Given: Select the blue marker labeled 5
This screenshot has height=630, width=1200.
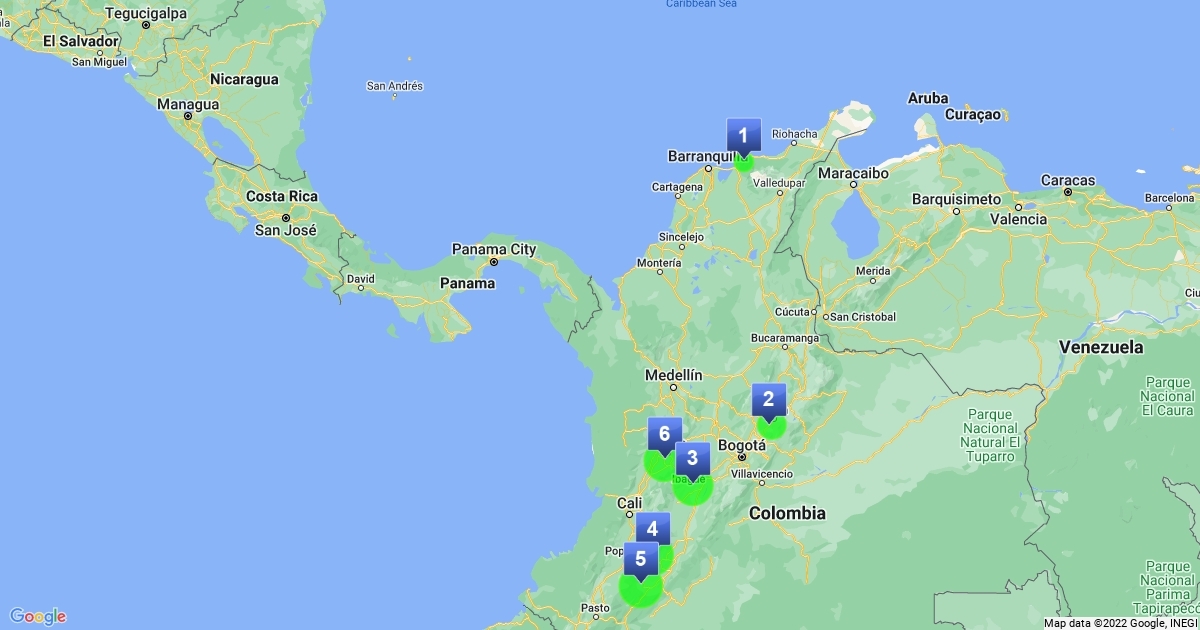Looking at the screenshot, I should tap(640, 559).
